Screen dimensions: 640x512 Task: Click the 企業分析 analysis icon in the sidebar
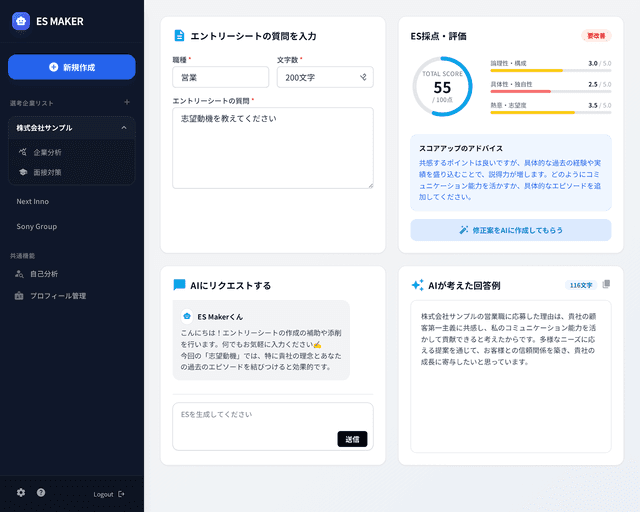(x=23, y=152)
